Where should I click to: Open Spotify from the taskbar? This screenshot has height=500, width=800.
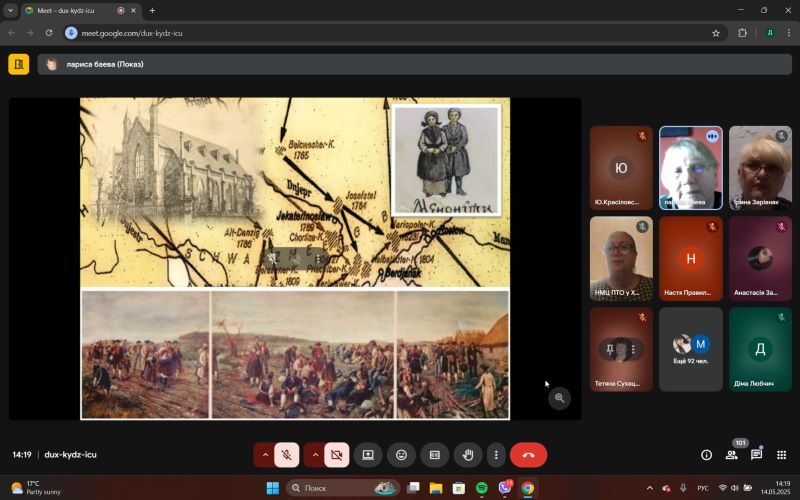[x=482, y=488]
